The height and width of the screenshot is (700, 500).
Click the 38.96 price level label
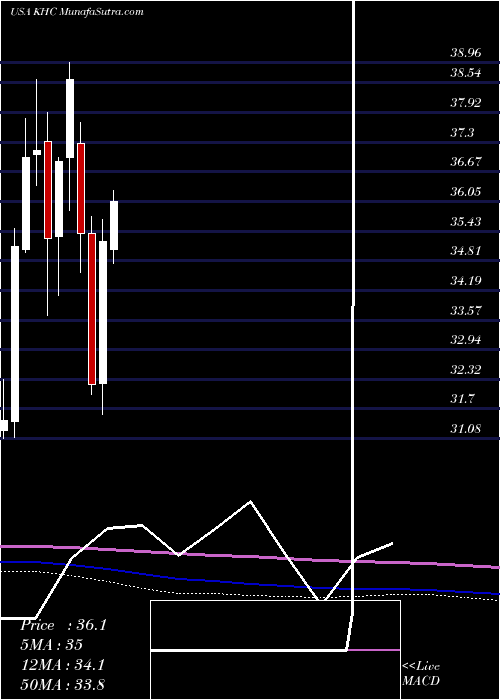pyautogui.click(x=466, y=54)
